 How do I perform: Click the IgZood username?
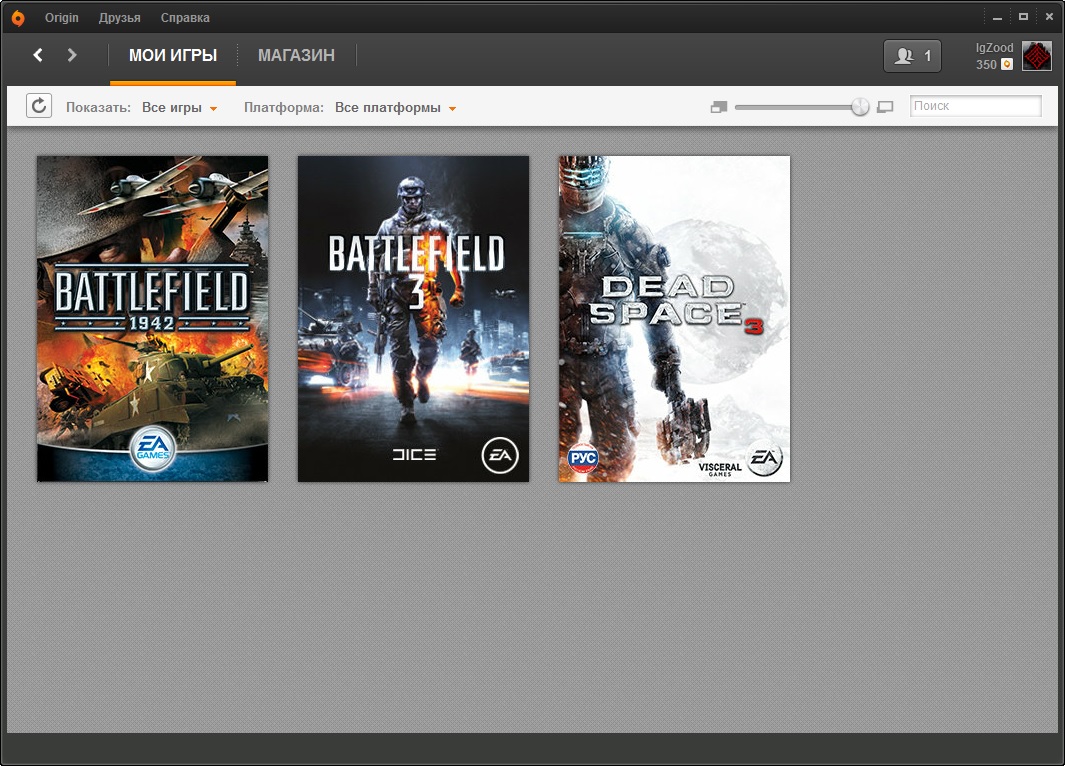click(994, 48)
